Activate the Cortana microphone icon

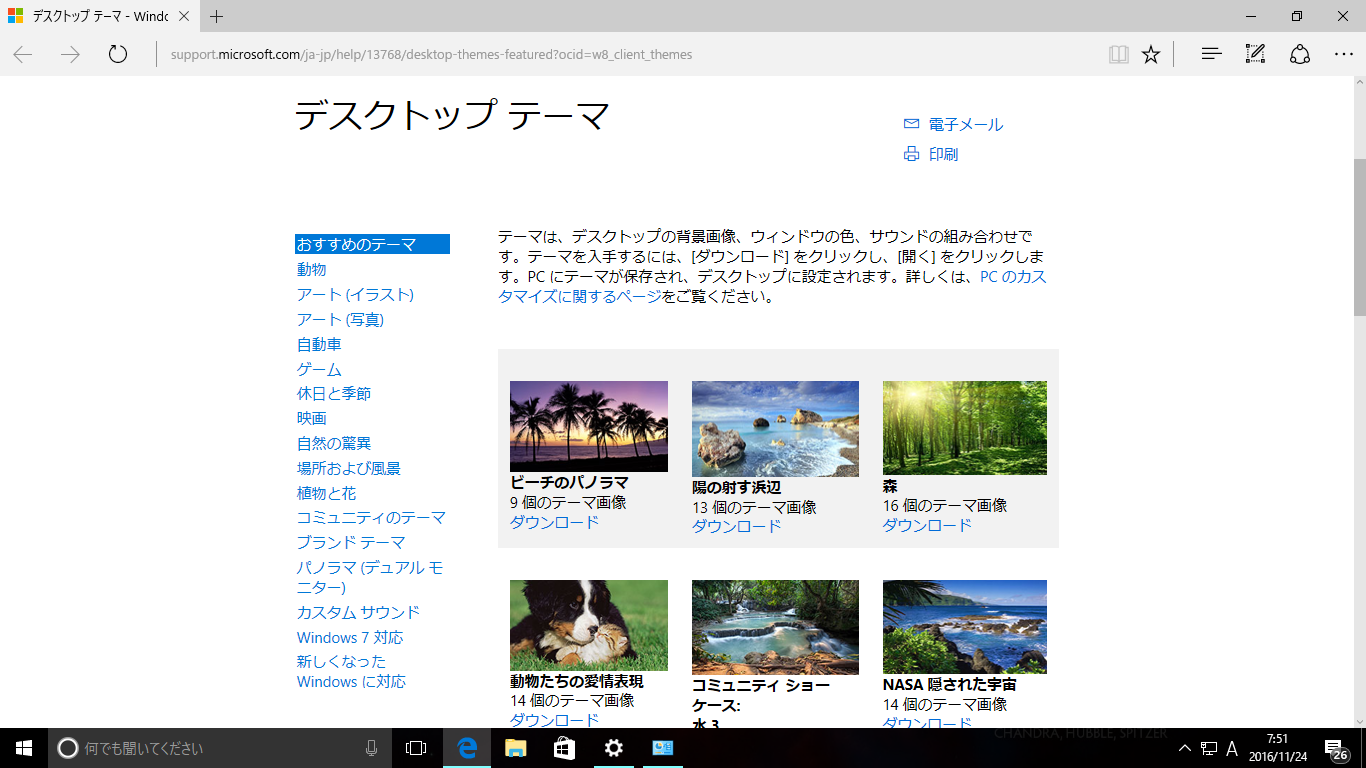tap(372, 747)
